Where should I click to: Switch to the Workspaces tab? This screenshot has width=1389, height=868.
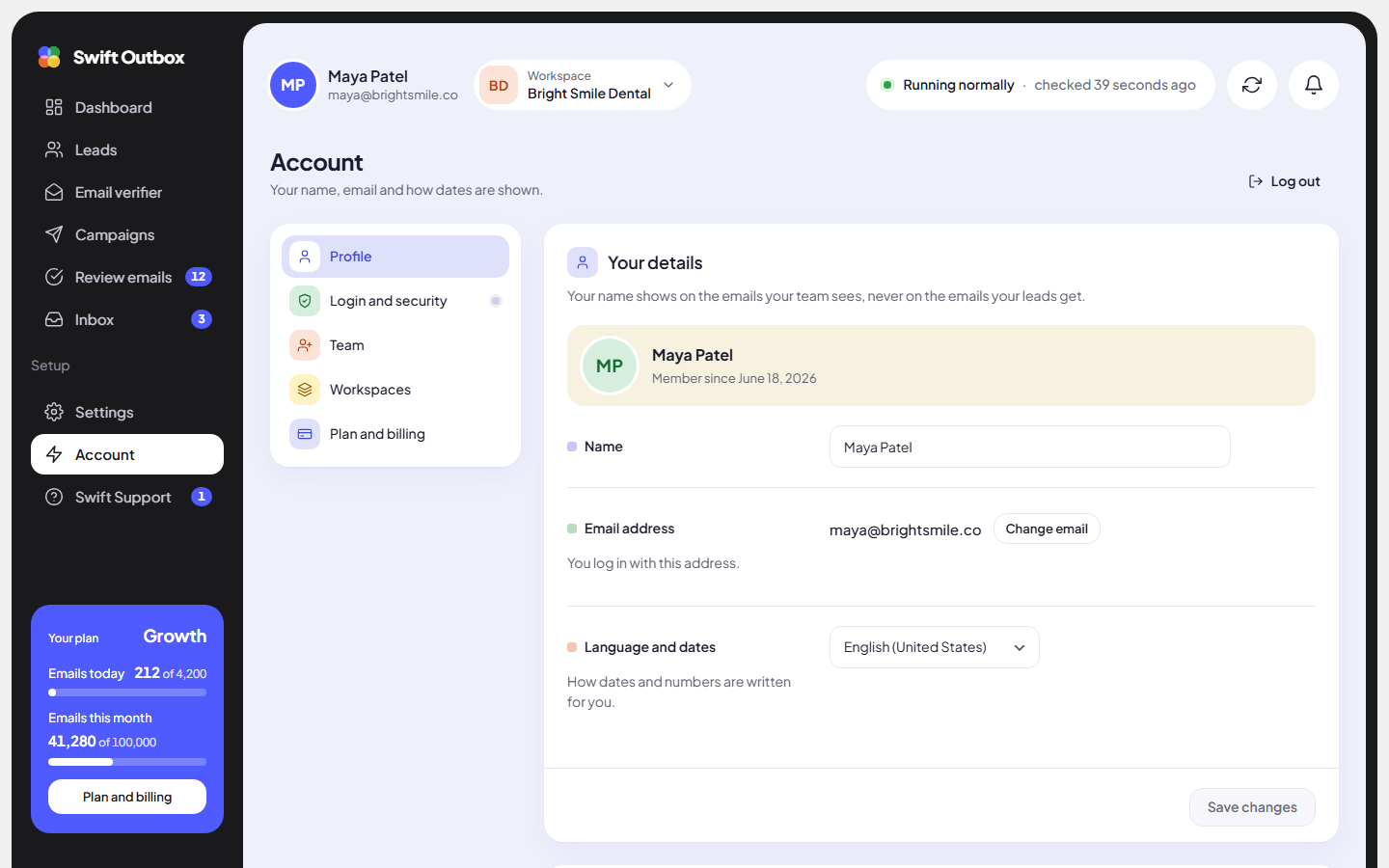pos(395,390)
